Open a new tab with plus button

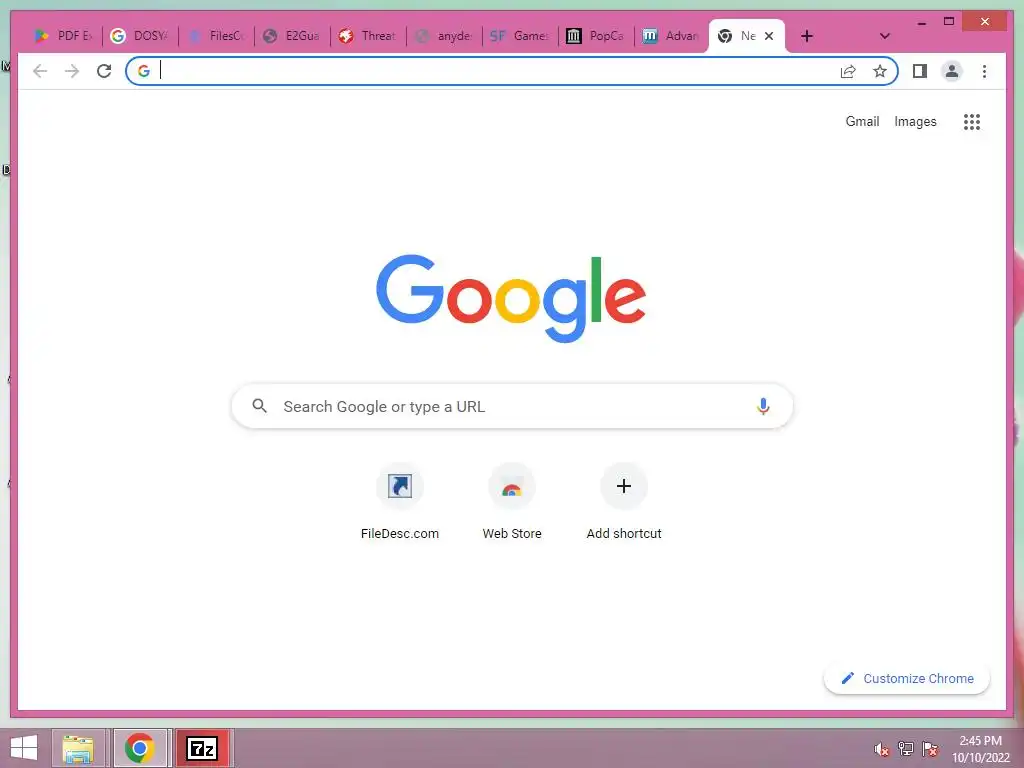(807, 36)
